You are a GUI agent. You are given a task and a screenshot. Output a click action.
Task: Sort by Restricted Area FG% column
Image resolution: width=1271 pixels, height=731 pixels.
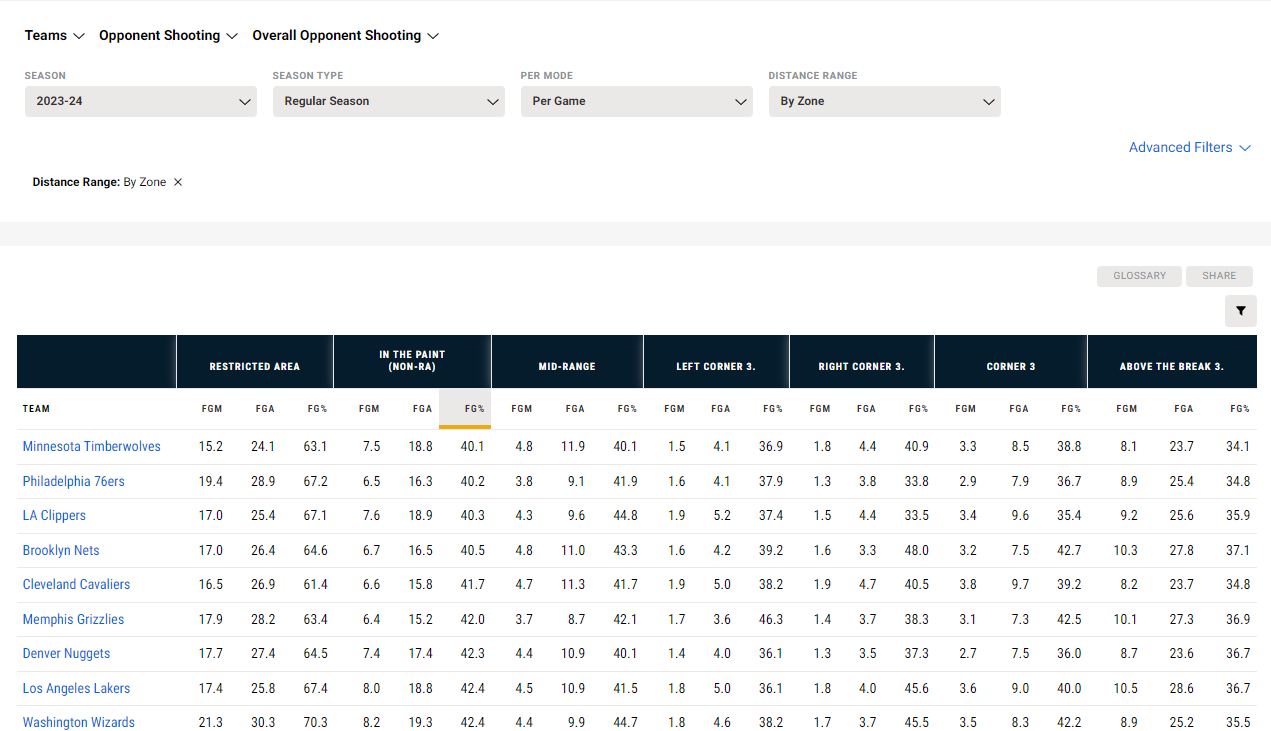[x=316, y=409]
